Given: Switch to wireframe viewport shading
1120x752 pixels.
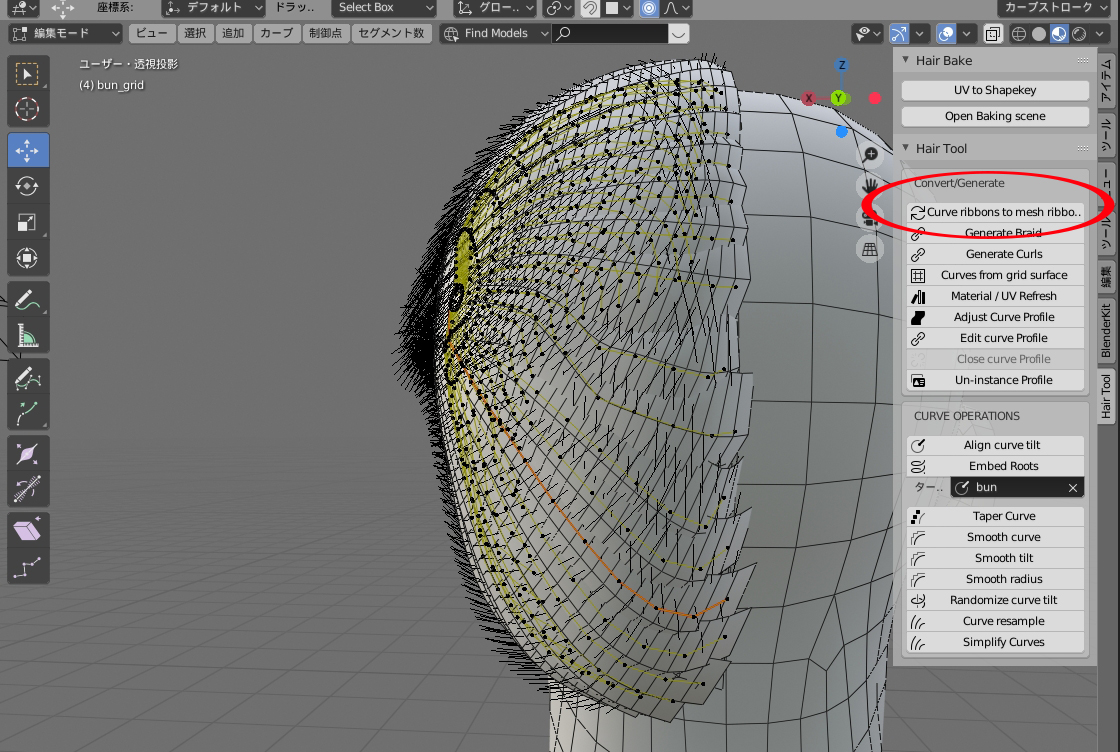Looking at the screenshot, I should (x=1019, y=34).
